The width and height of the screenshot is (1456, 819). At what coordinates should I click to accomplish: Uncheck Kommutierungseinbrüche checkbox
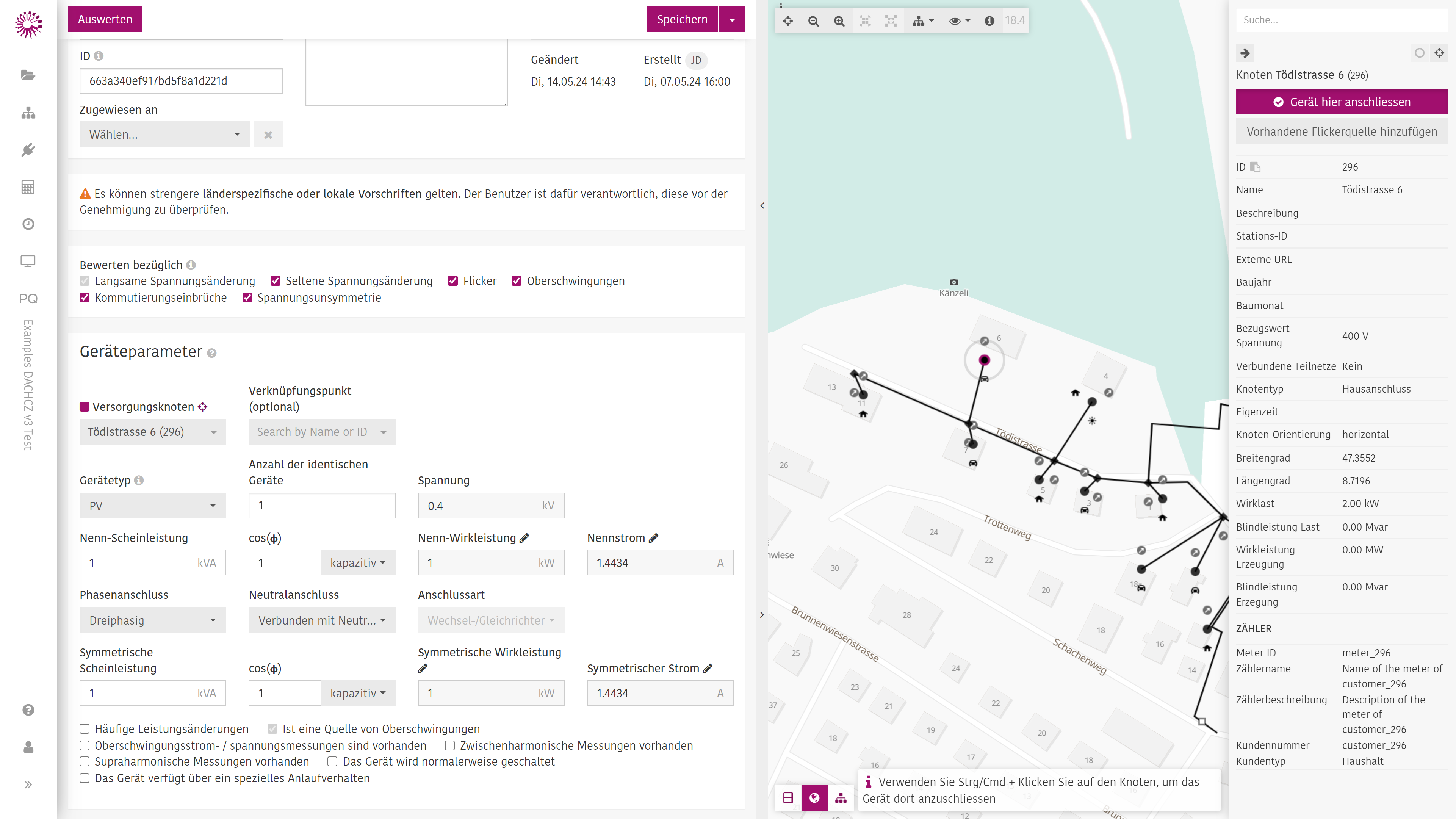(85, 297)
